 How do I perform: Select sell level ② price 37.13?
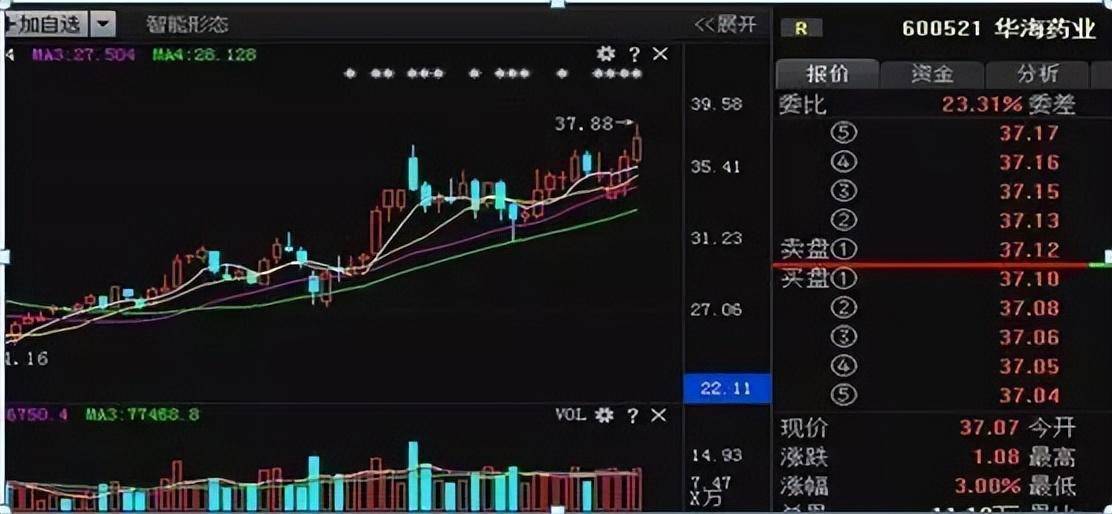(x=1029, y=220)
